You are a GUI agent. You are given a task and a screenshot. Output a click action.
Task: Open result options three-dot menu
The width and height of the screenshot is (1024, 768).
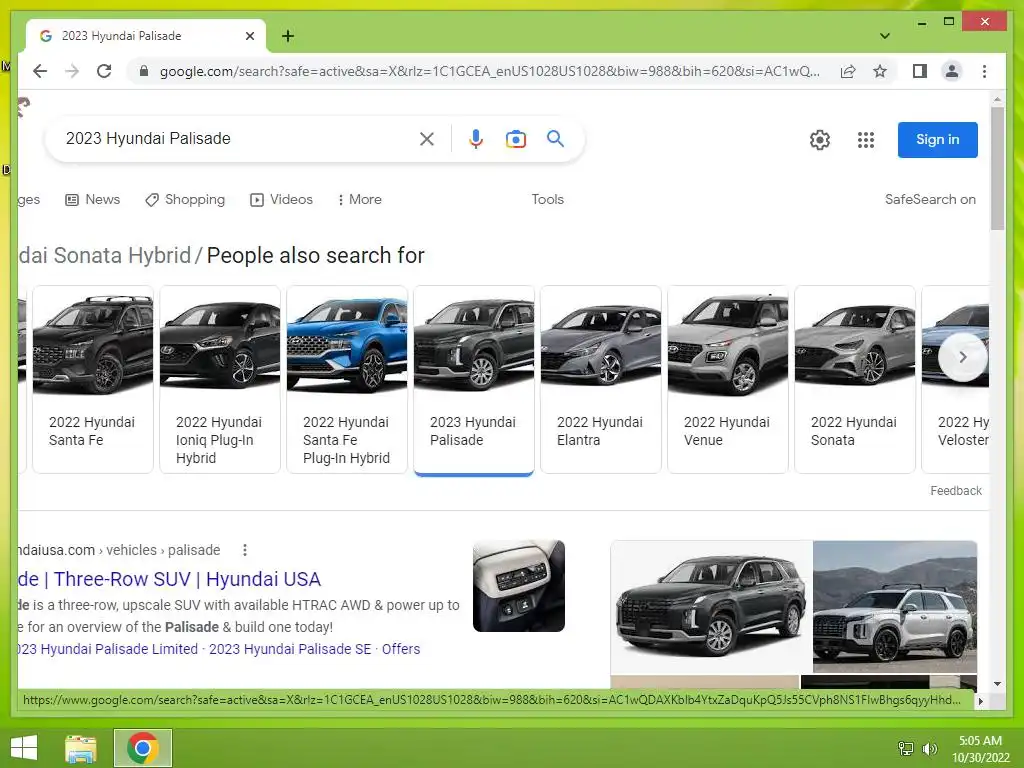[x=245, y=551]
